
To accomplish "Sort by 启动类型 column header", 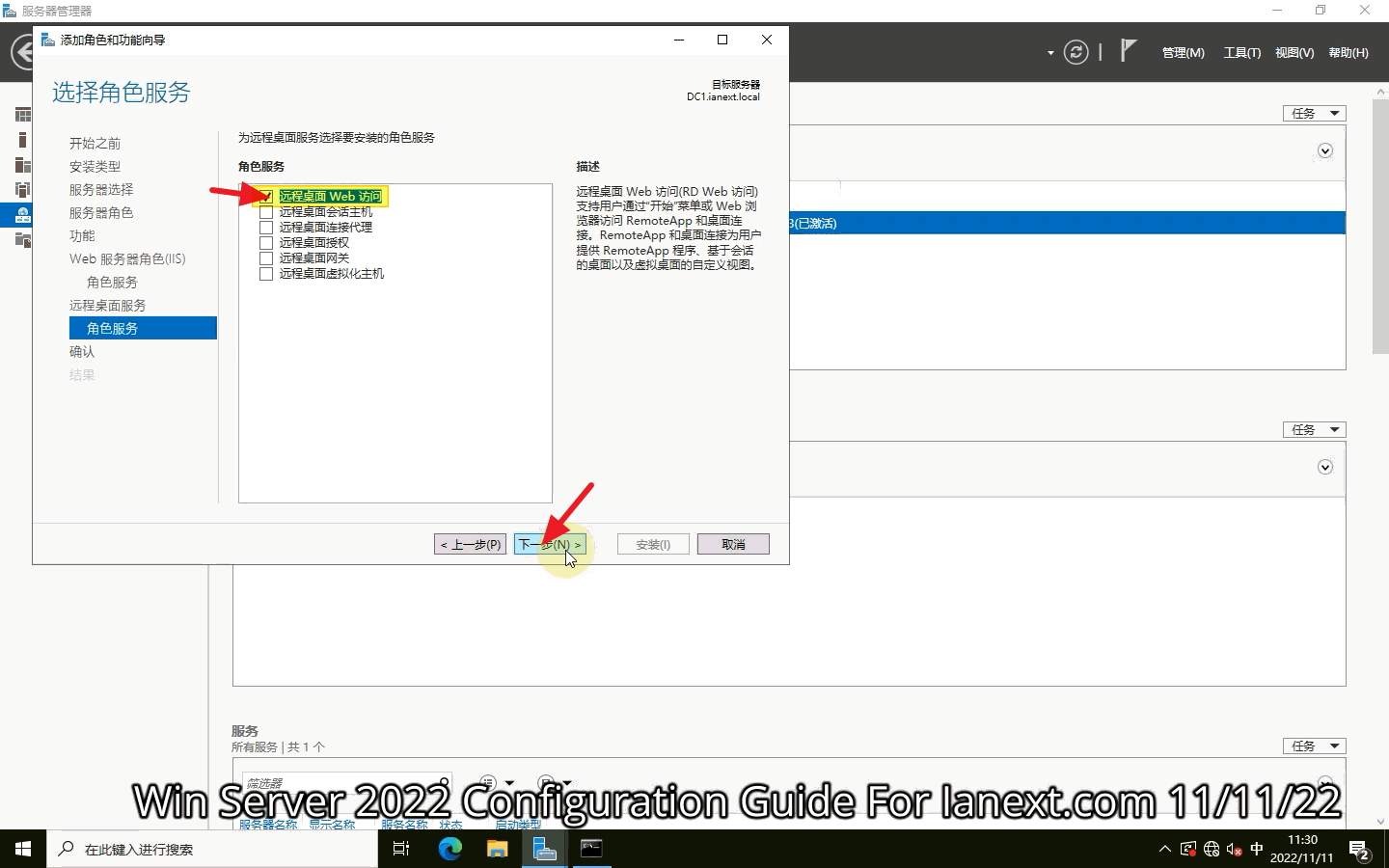I will tap(518, 825).
